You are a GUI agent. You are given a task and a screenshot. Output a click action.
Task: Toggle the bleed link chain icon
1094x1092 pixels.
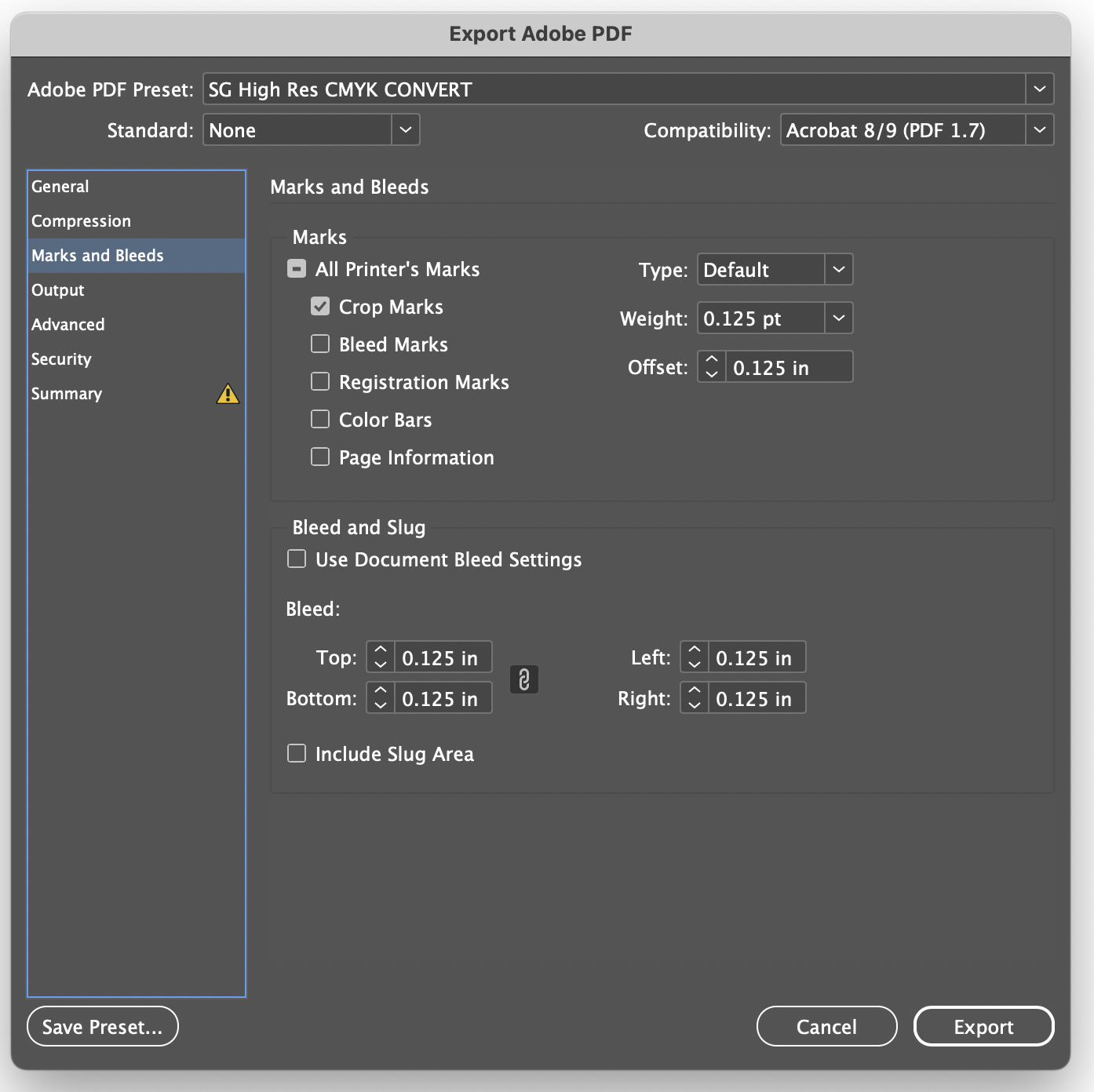[x=524, y=679]
